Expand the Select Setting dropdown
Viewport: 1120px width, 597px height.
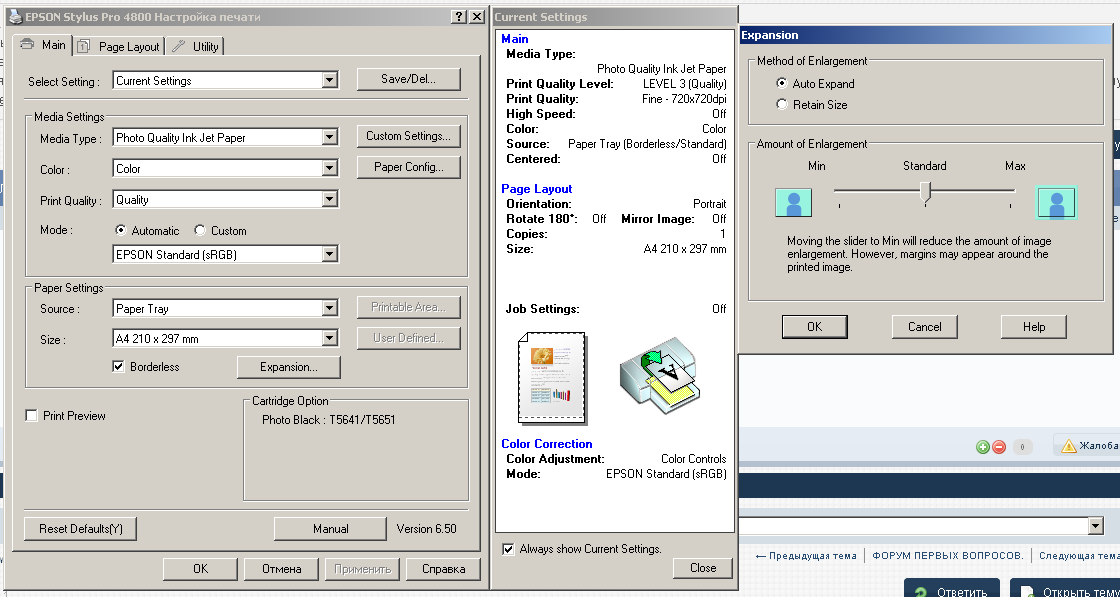pos(329,81)
